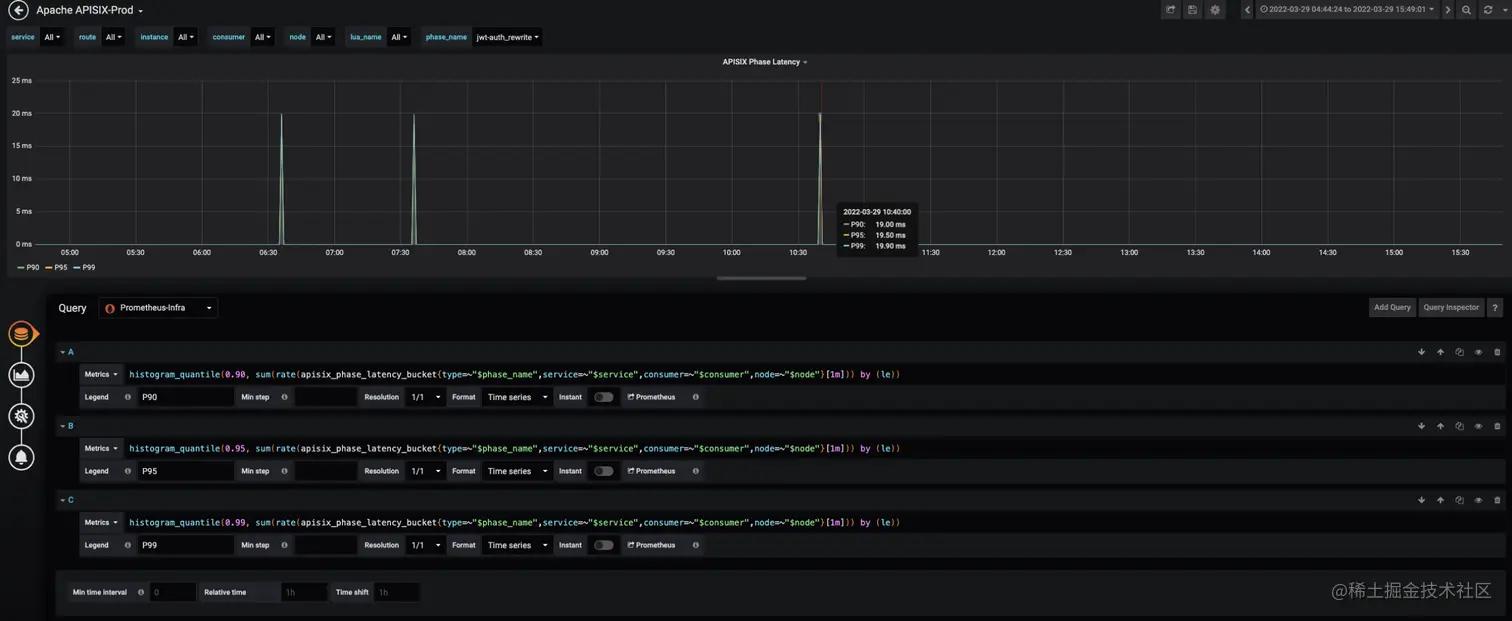Click the Add Query button

pos(1392,308)
